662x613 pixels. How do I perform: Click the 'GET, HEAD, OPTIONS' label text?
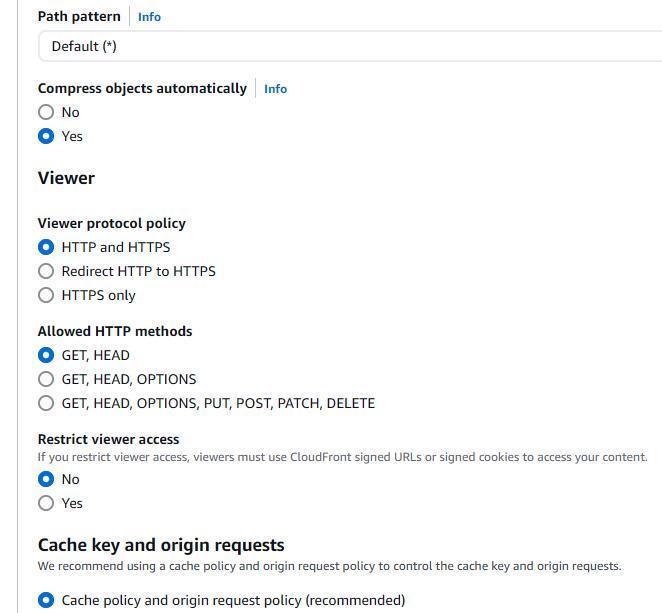[129, 379]
